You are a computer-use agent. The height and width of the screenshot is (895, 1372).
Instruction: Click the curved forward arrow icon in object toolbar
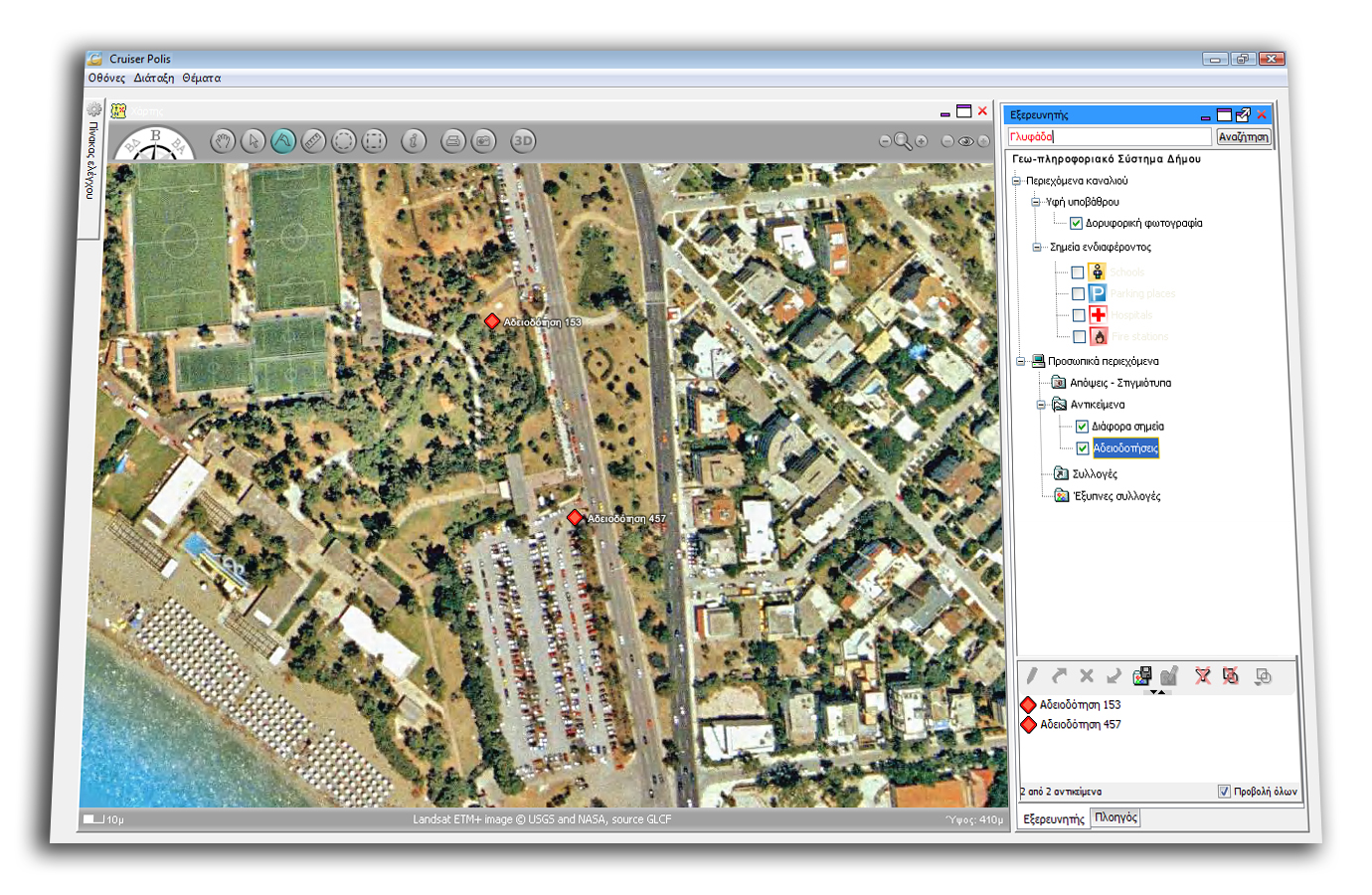(x=1059, y=675)
